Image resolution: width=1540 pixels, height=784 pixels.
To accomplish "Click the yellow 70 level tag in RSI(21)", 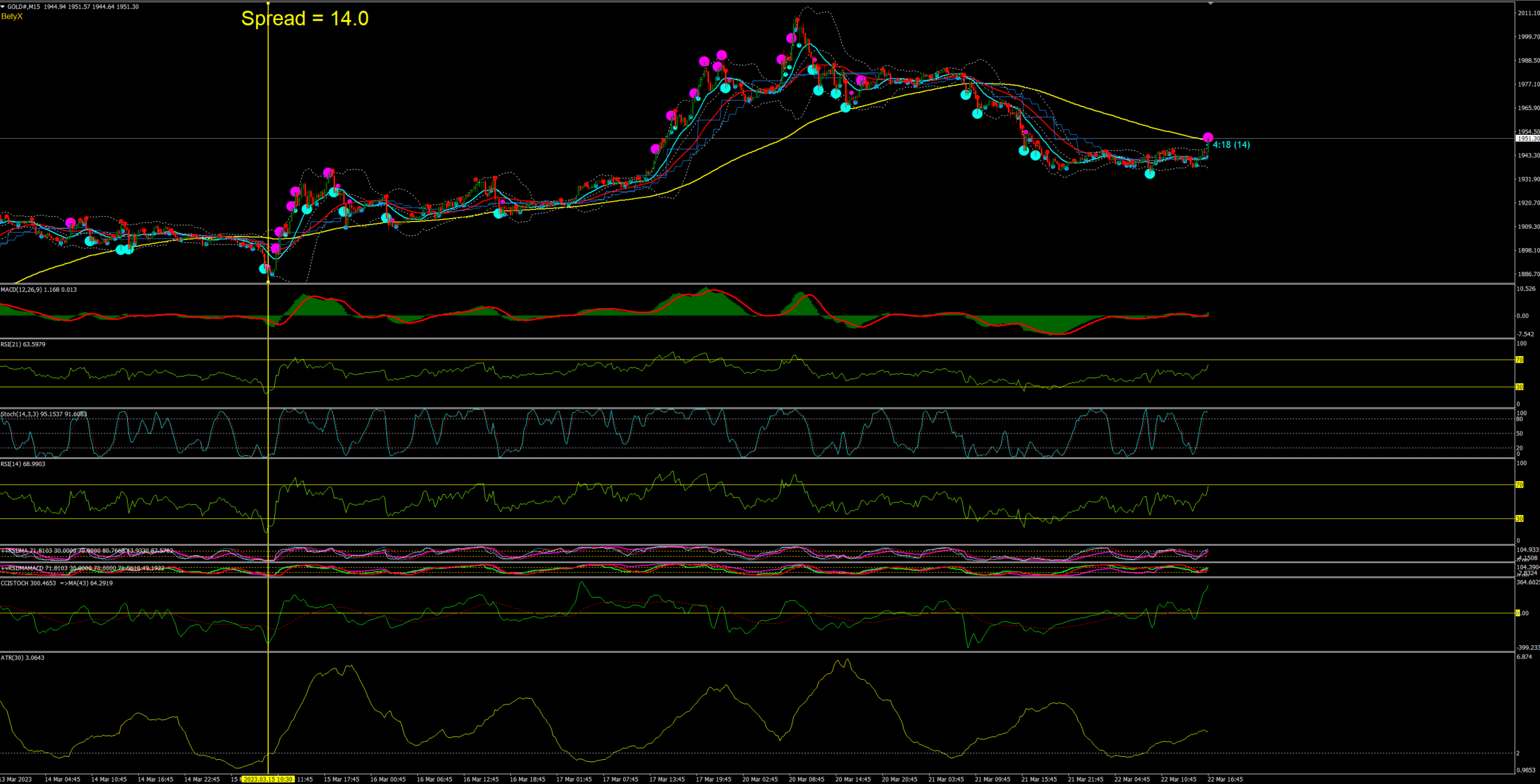I will (x=1519, y=360).
